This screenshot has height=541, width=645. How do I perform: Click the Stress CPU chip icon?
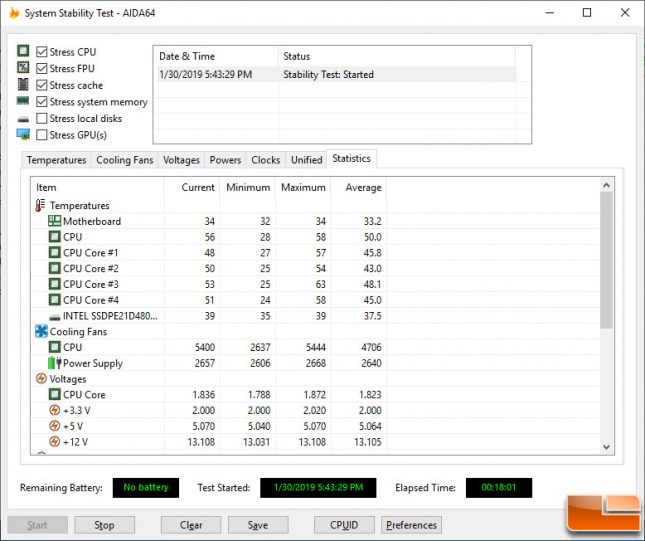coord(23,51)
